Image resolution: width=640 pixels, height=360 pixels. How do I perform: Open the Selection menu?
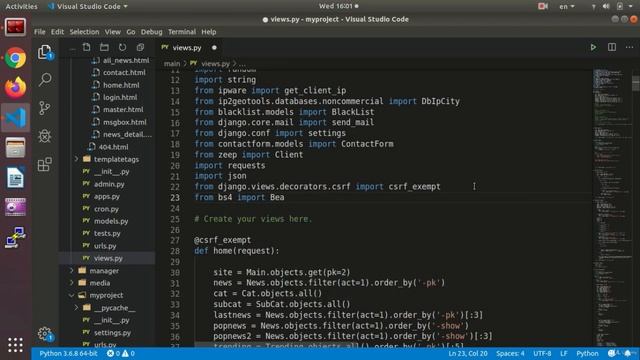point(84,32)
